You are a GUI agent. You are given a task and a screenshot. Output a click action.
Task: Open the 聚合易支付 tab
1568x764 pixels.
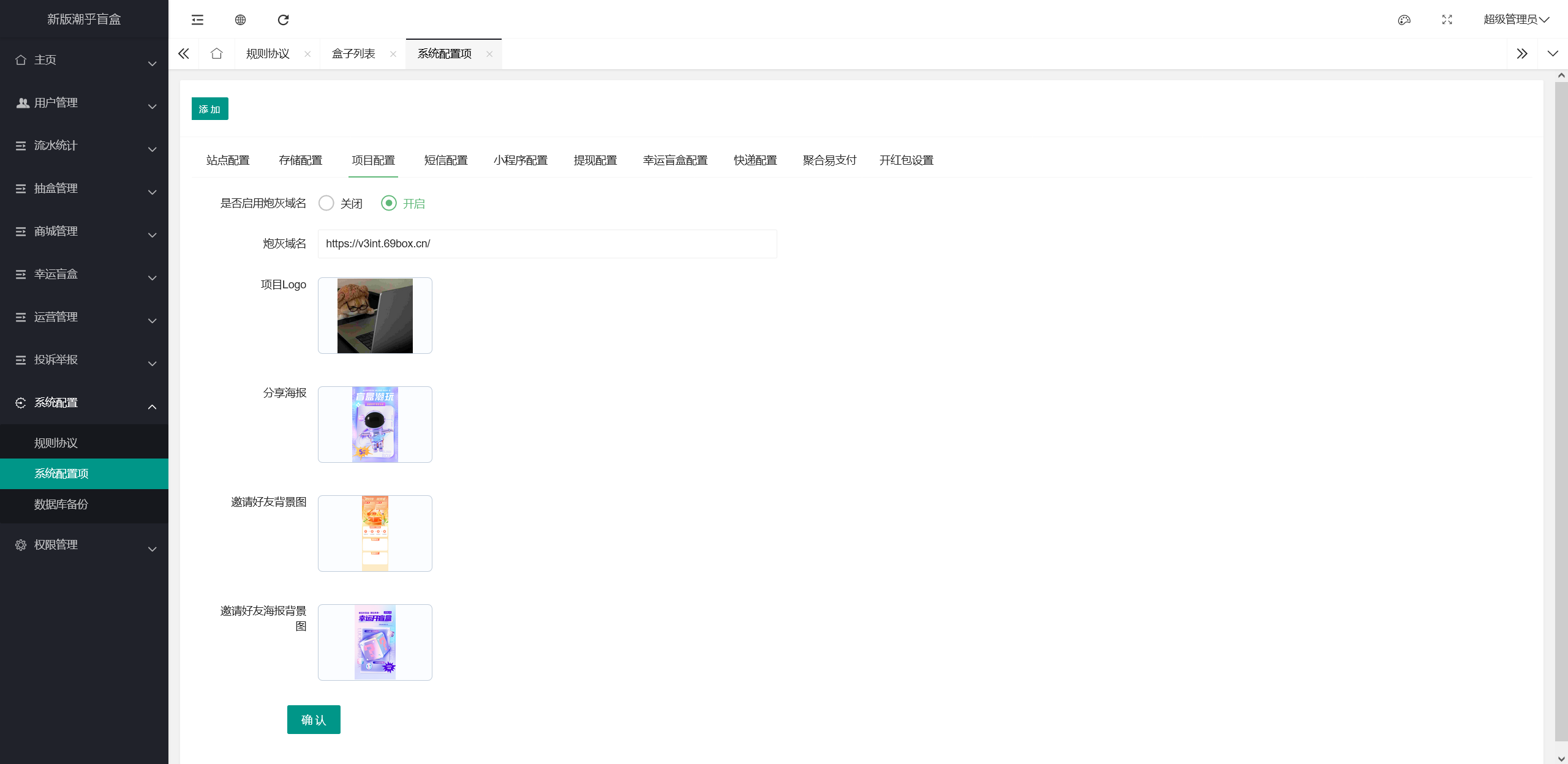(x=829, y=160)
